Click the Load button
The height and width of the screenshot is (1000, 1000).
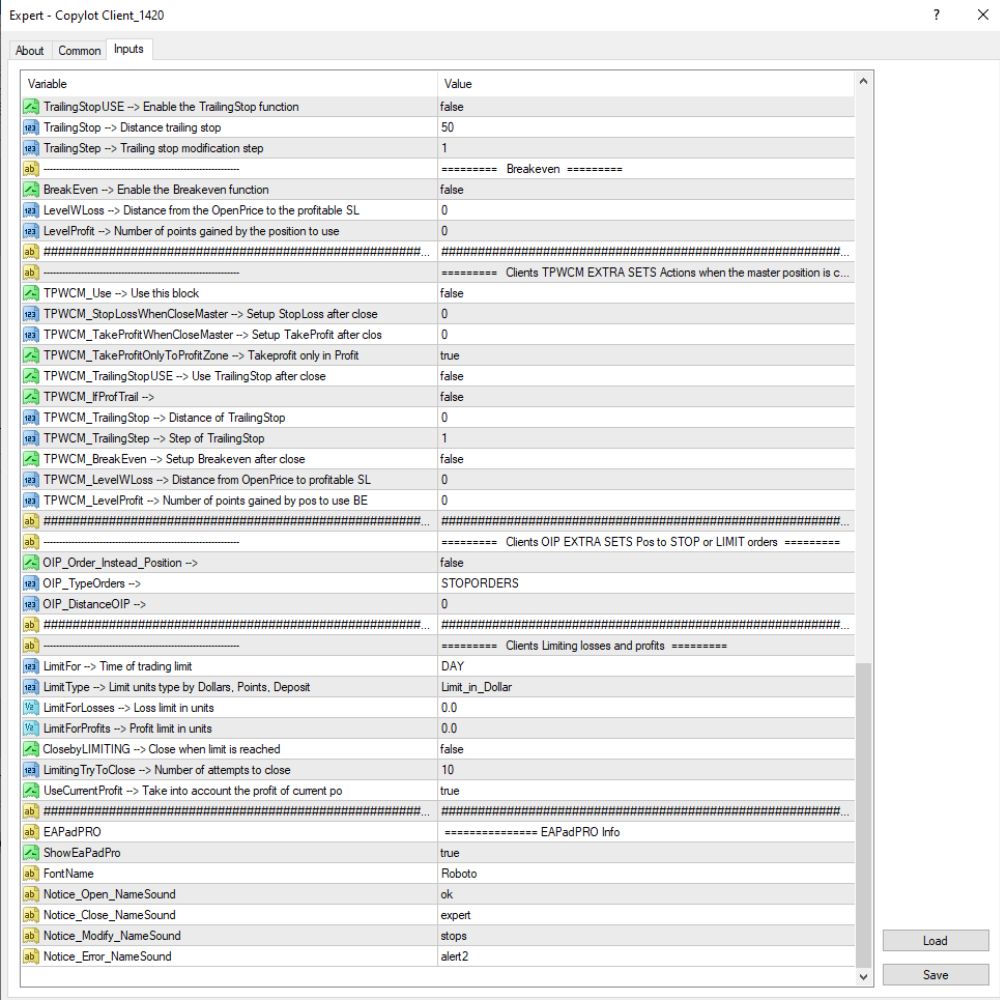coord(935,941)
